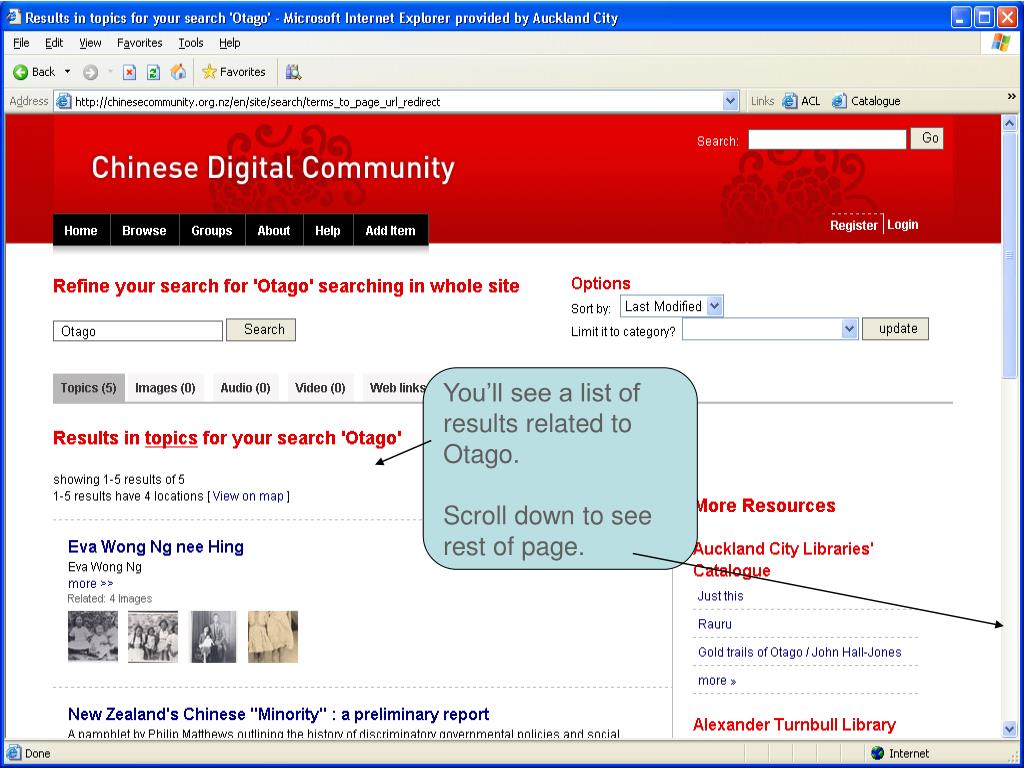Viewport: 1024px width, 768px height.
Task: Click the Back arrow icon in toolbar
Action: pyautogui.click(x=20, y=72)
